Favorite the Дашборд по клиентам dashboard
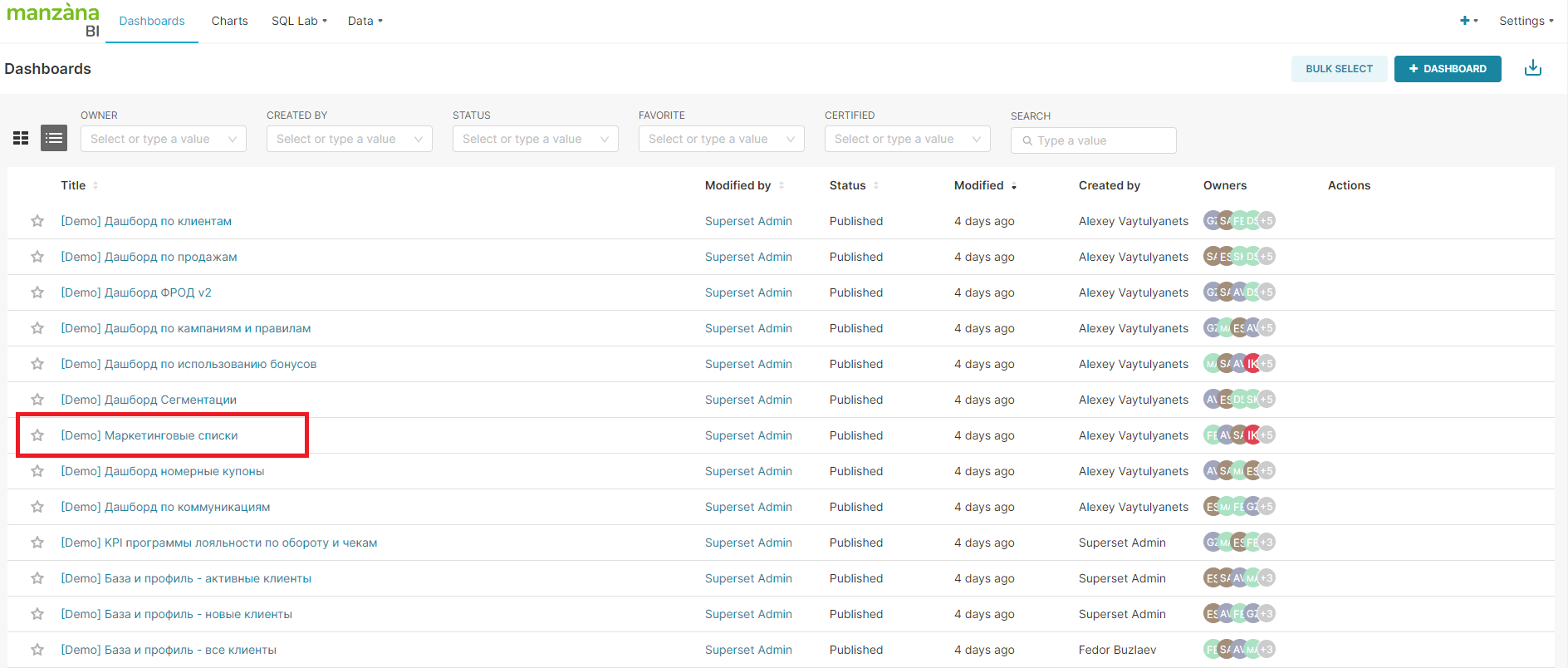 pos(37,221)
